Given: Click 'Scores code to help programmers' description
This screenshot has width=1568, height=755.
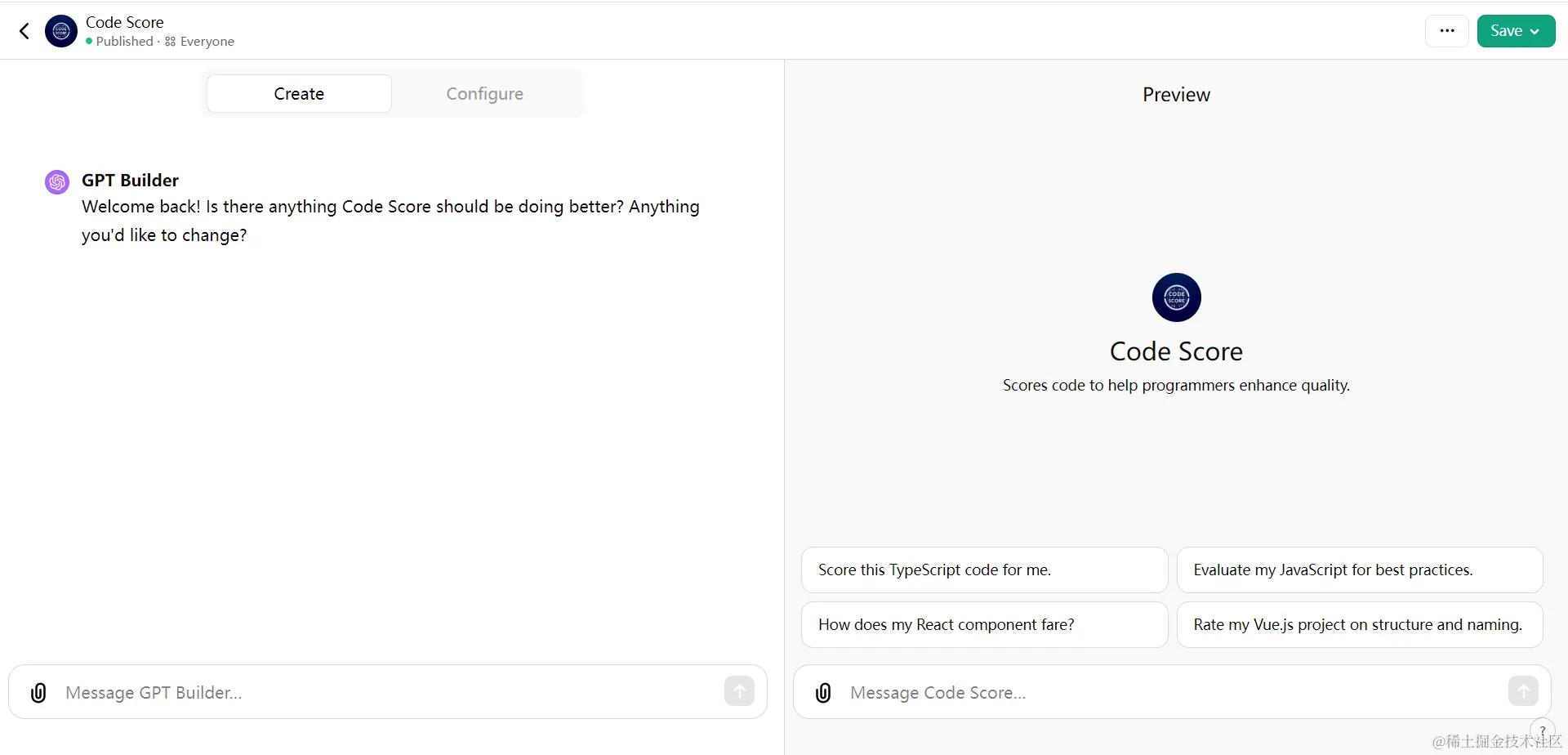Looking at the screenshot, I should click(x=1176, y=386).
